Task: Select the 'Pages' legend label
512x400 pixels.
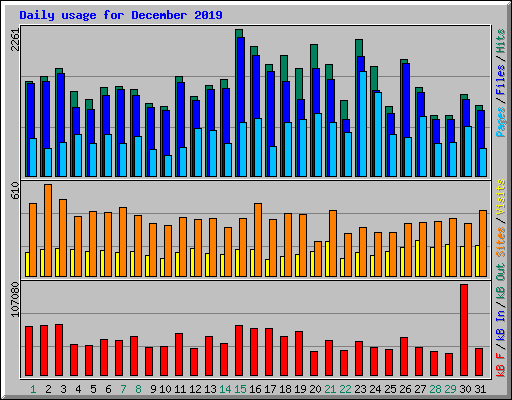Action: click(500, 122)
